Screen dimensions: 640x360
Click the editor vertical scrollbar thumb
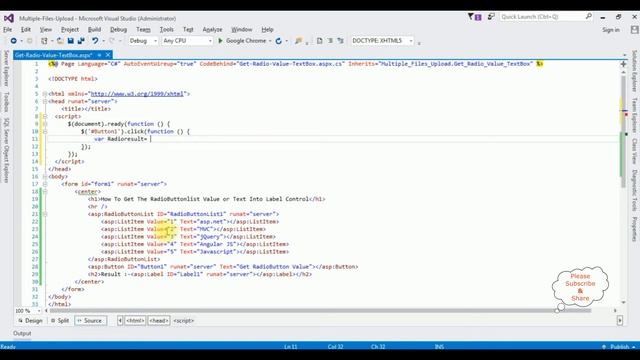(623, 131)
